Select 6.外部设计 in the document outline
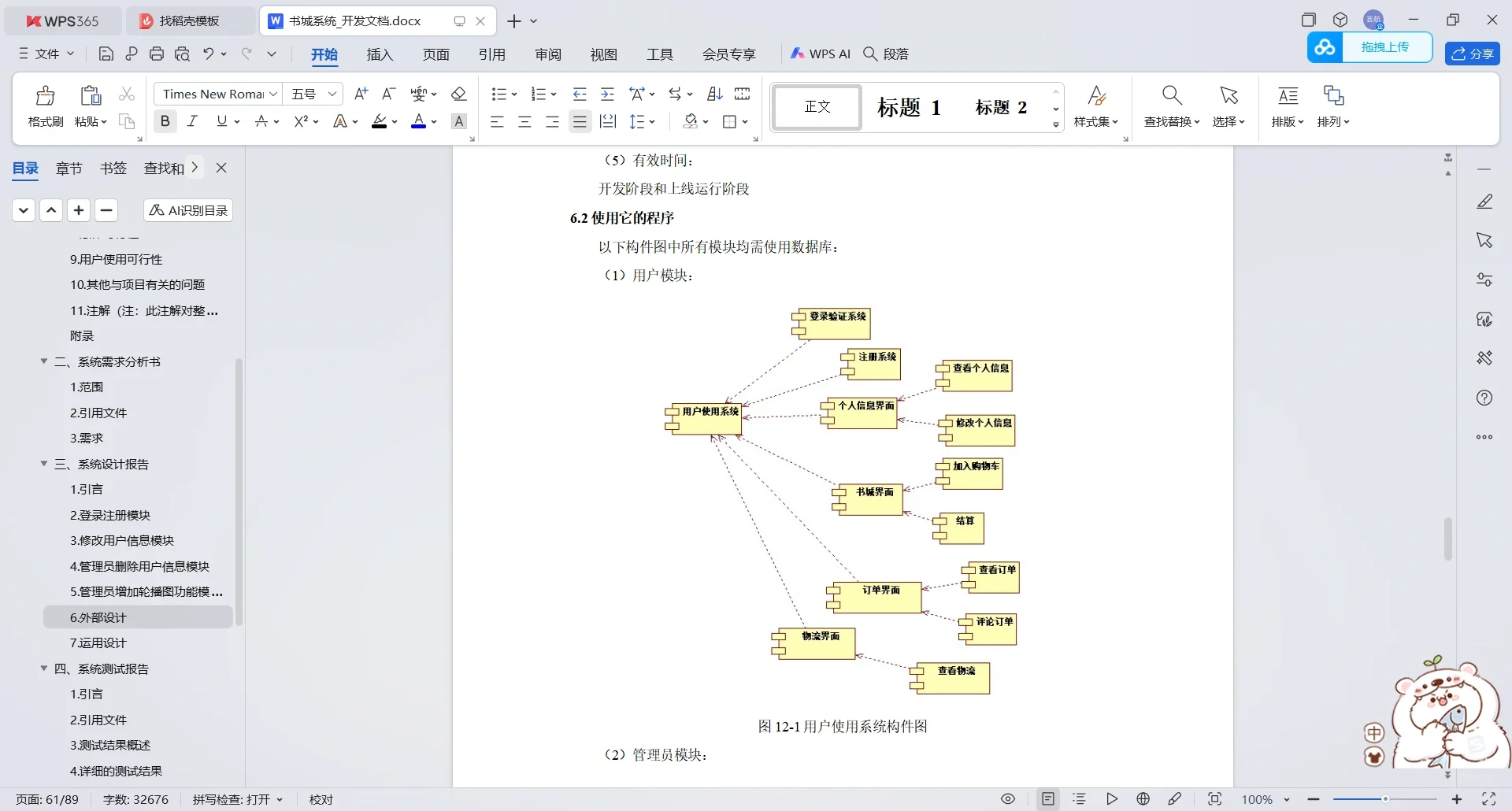This screenshot has height=811, width=1512. tap(98, 617)
